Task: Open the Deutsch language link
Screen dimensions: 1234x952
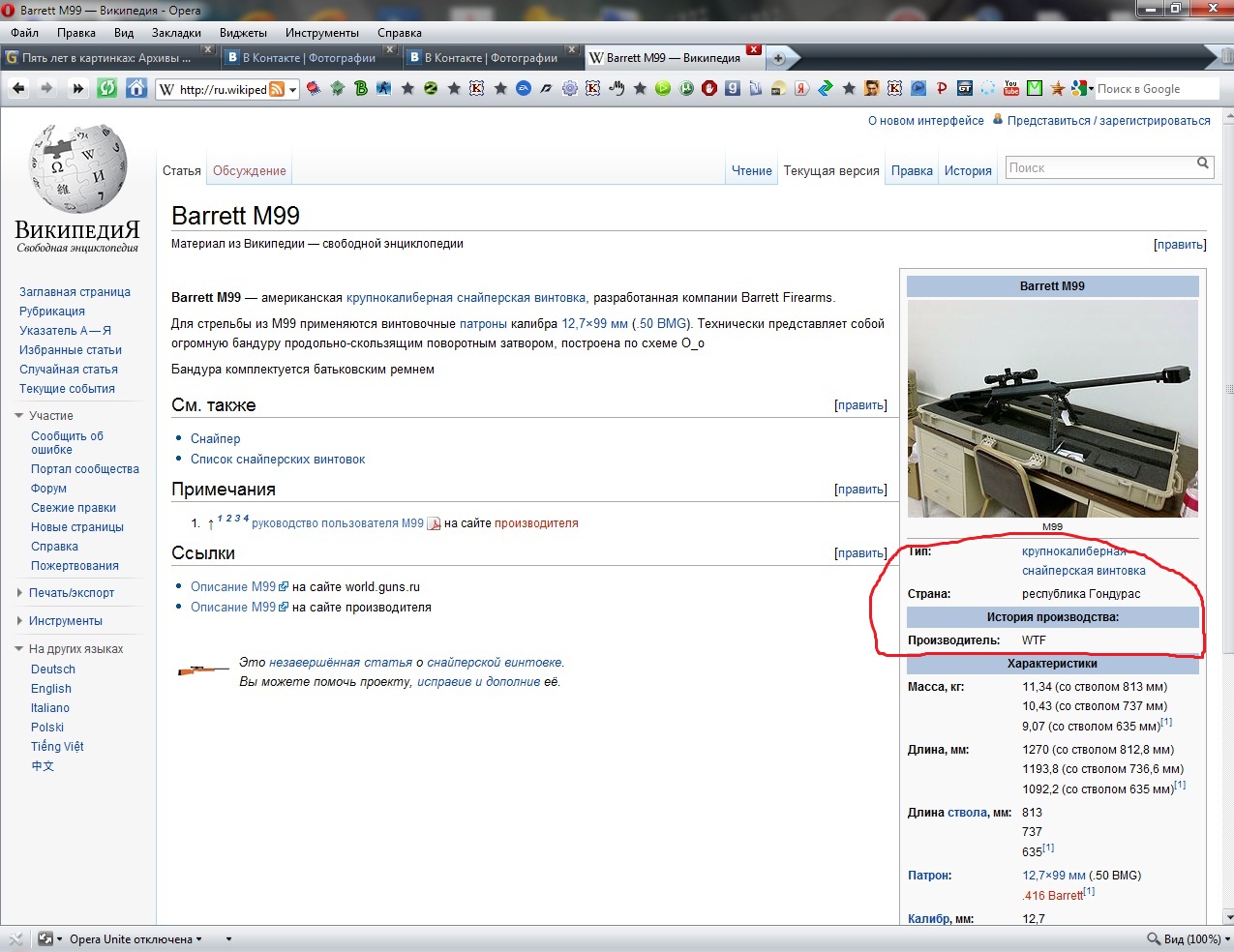Action: pos(53,669)
